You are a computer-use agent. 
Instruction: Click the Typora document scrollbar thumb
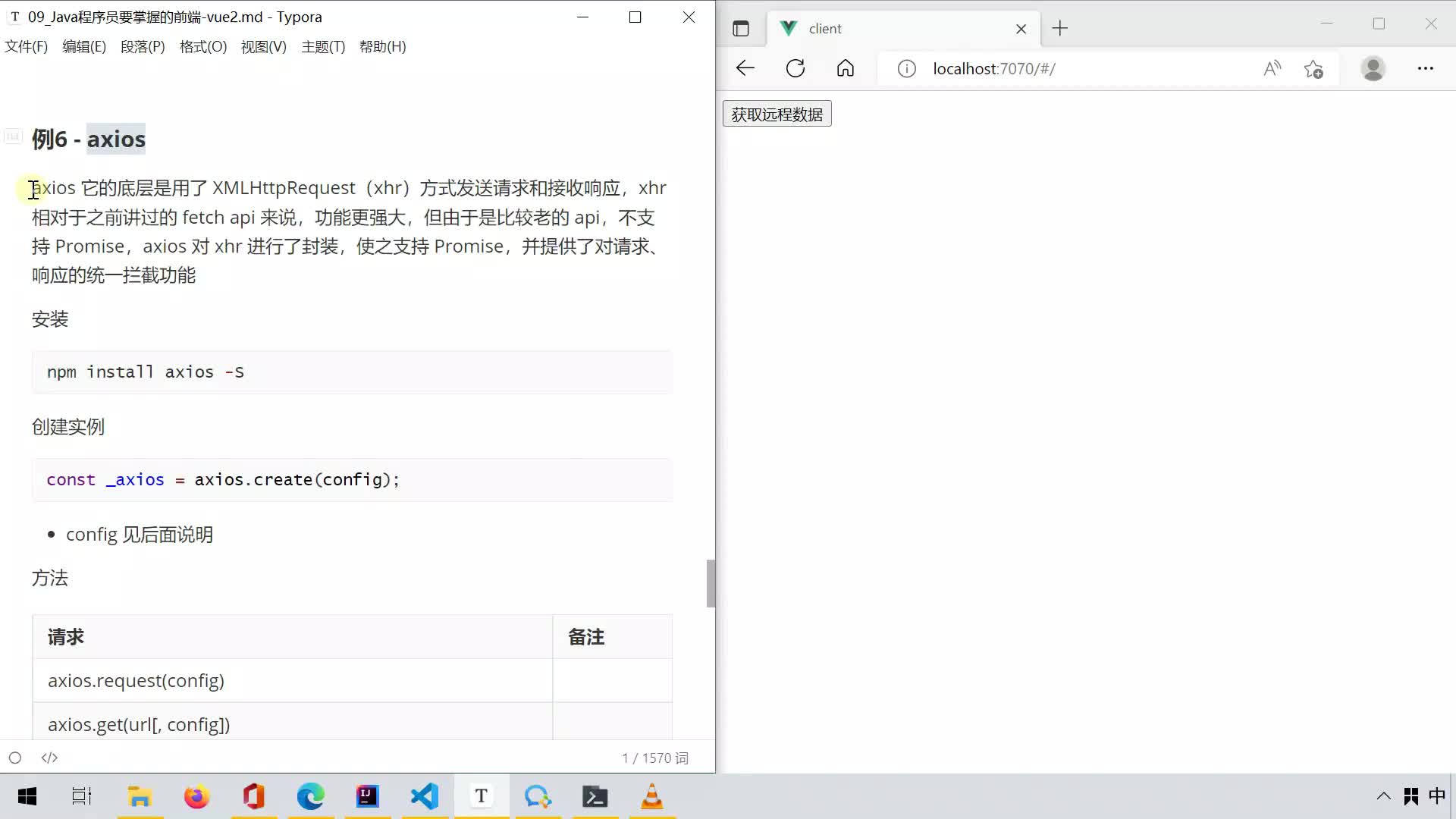711,584
